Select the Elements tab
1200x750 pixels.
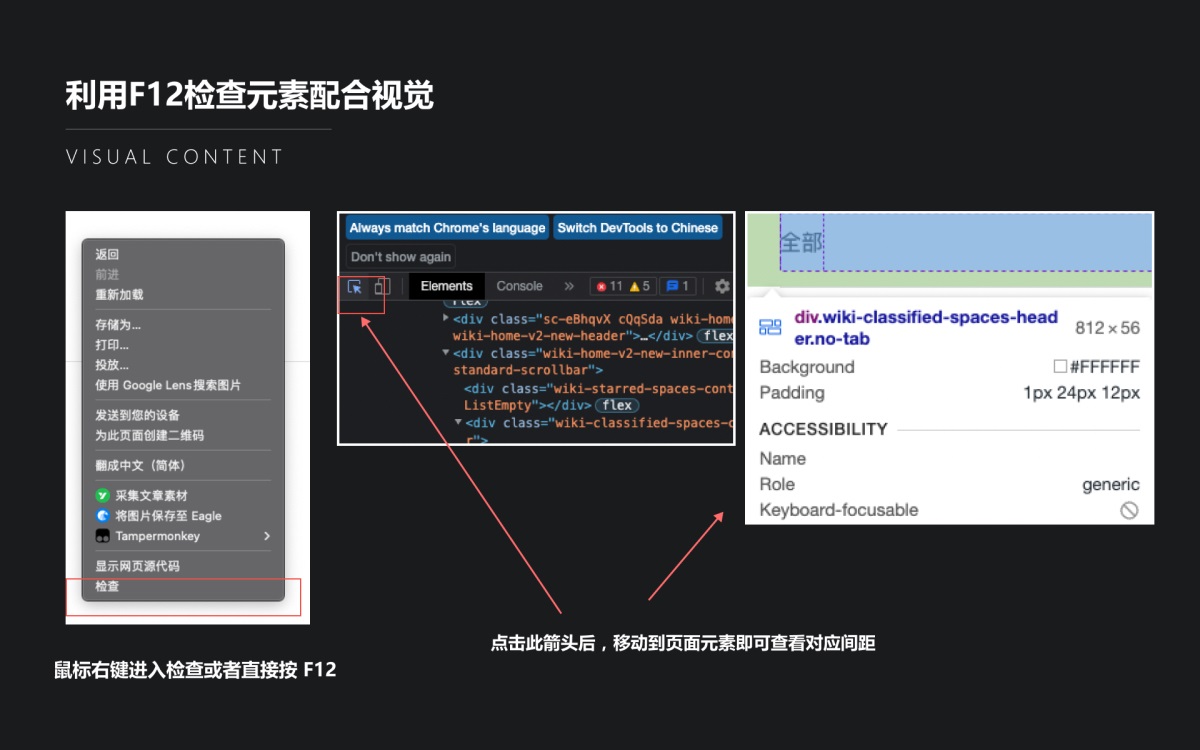click(x=446, y=286)
